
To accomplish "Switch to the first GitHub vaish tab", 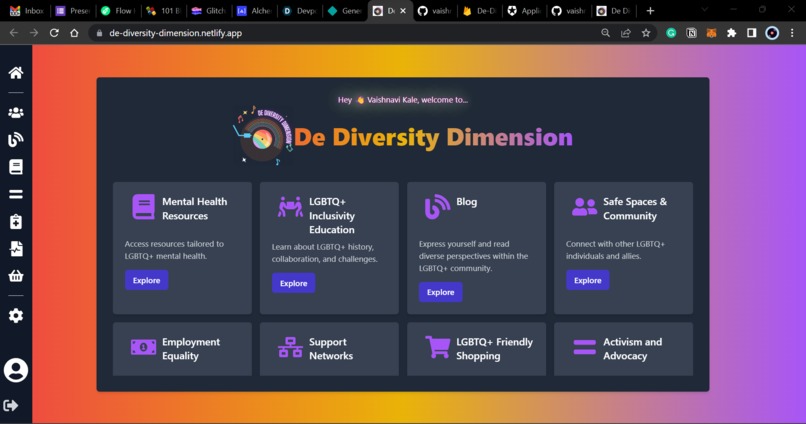I will point(436,11).
